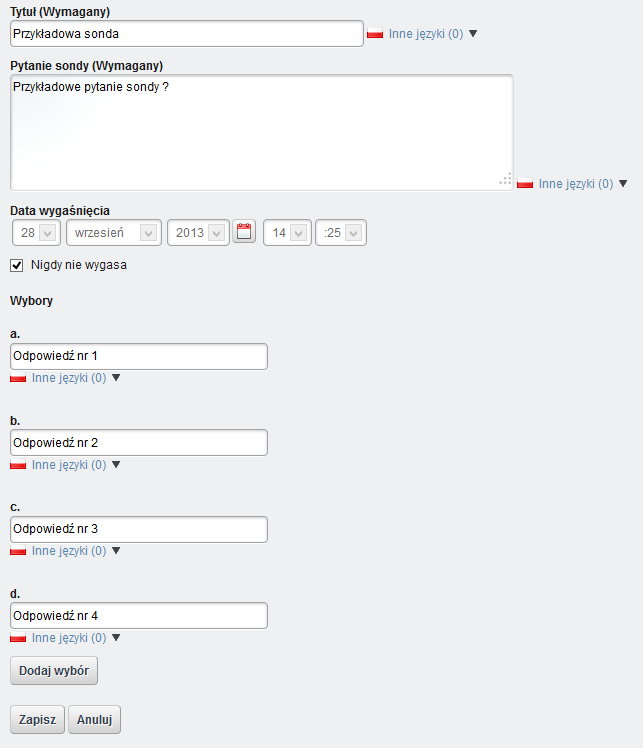Click Polish flag next to poll question

(525, 183)
